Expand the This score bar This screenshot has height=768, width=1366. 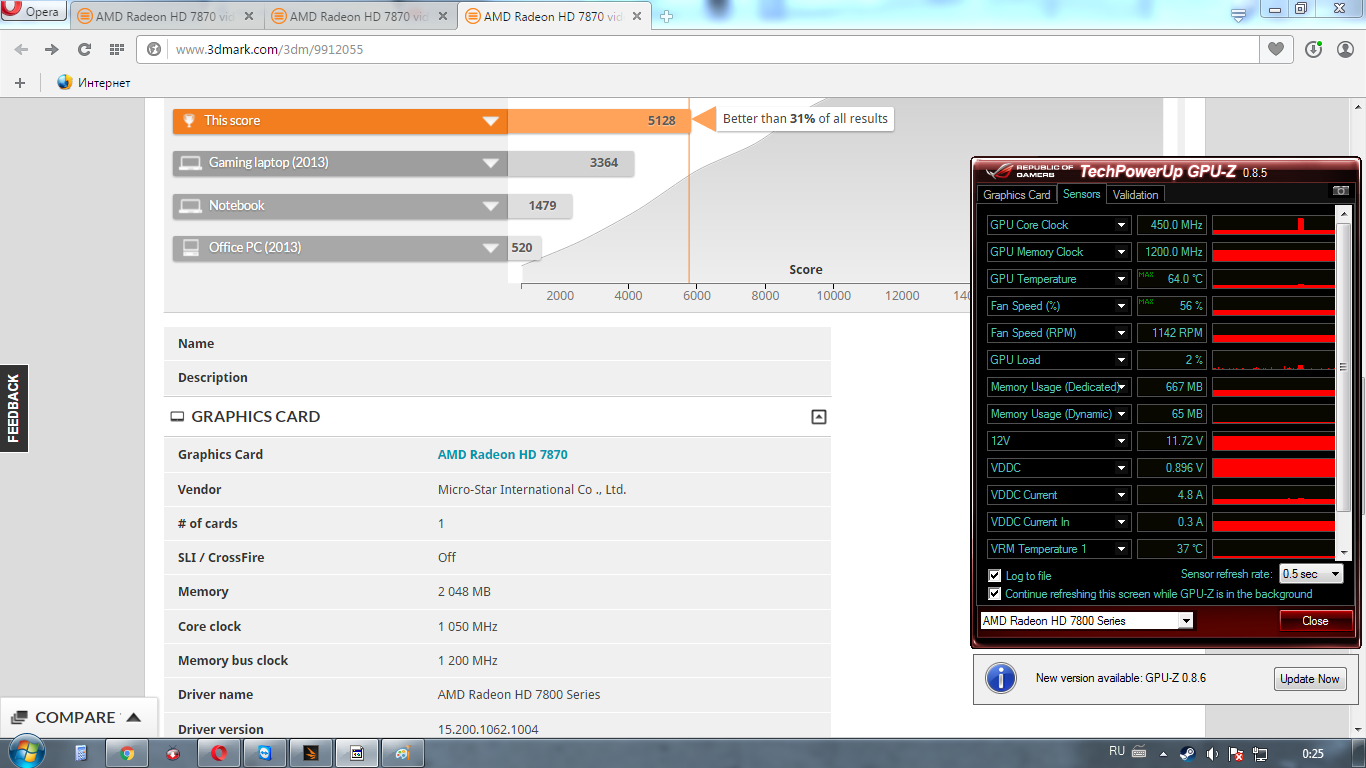(490, 121)
